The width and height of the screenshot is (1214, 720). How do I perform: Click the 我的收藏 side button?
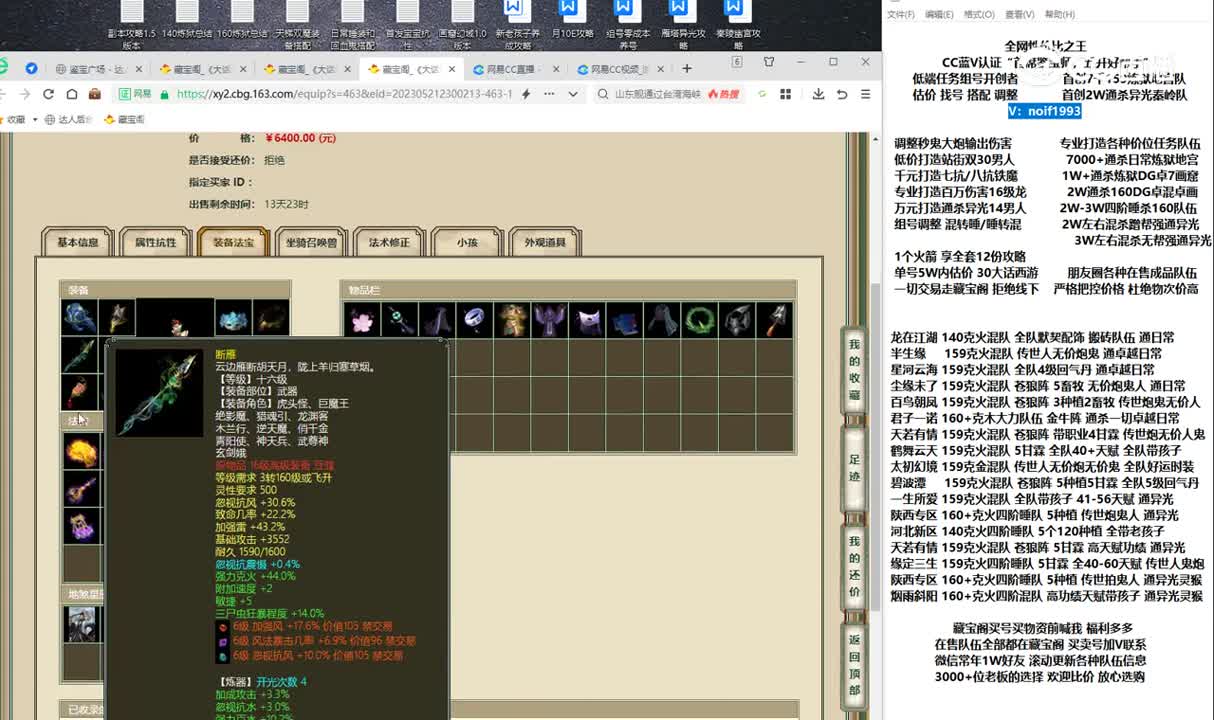(854, 371)
